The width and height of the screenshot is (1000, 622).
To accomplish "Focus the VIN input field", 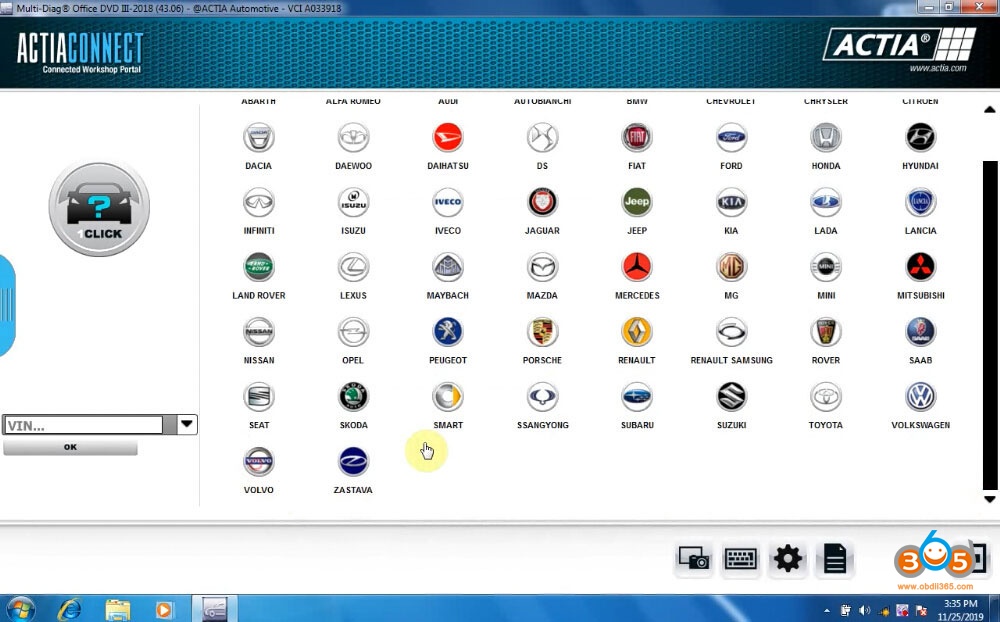I will pyautogui.click(x=83, y=425).
